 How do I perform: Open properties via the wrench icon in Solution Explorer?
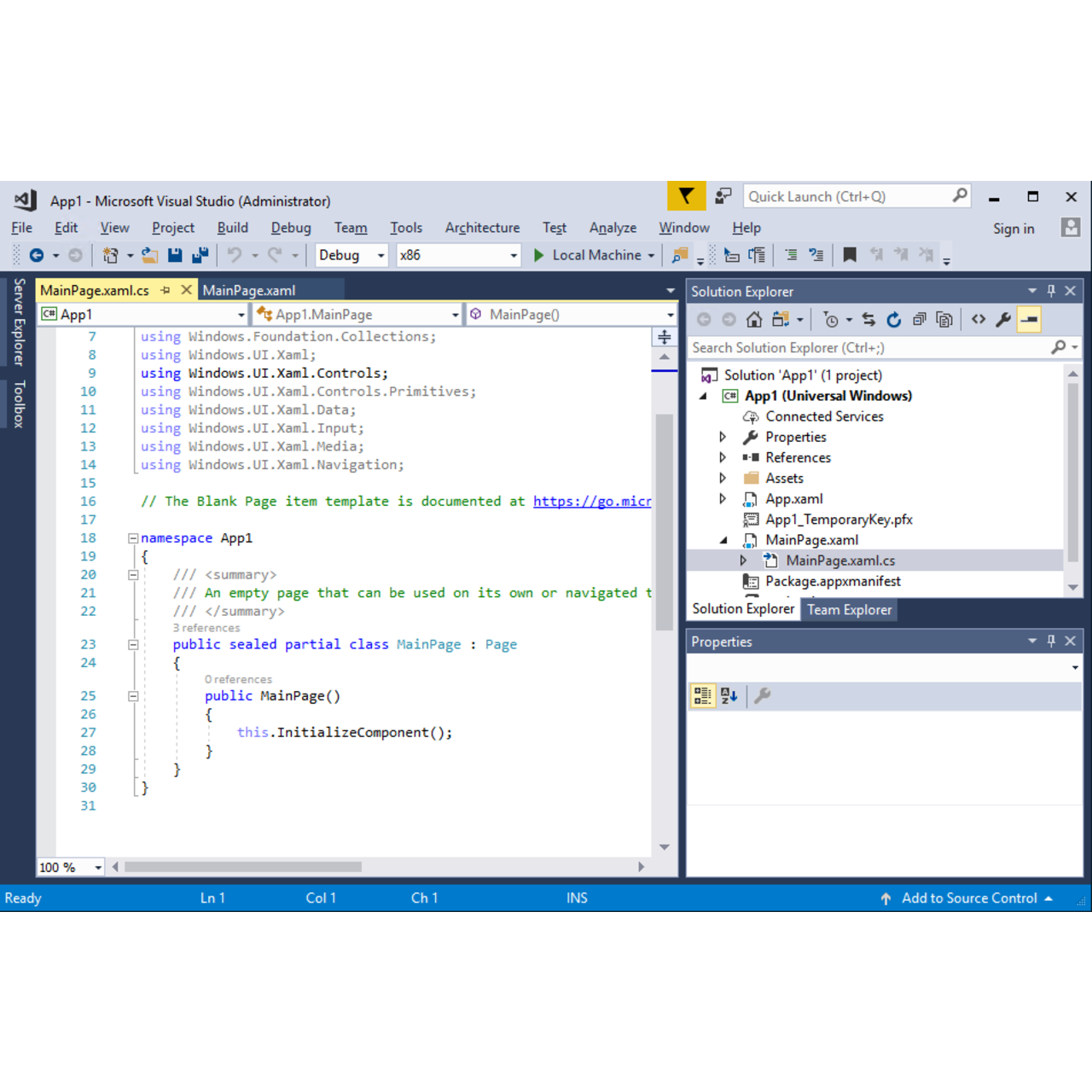coord(1002,319)
